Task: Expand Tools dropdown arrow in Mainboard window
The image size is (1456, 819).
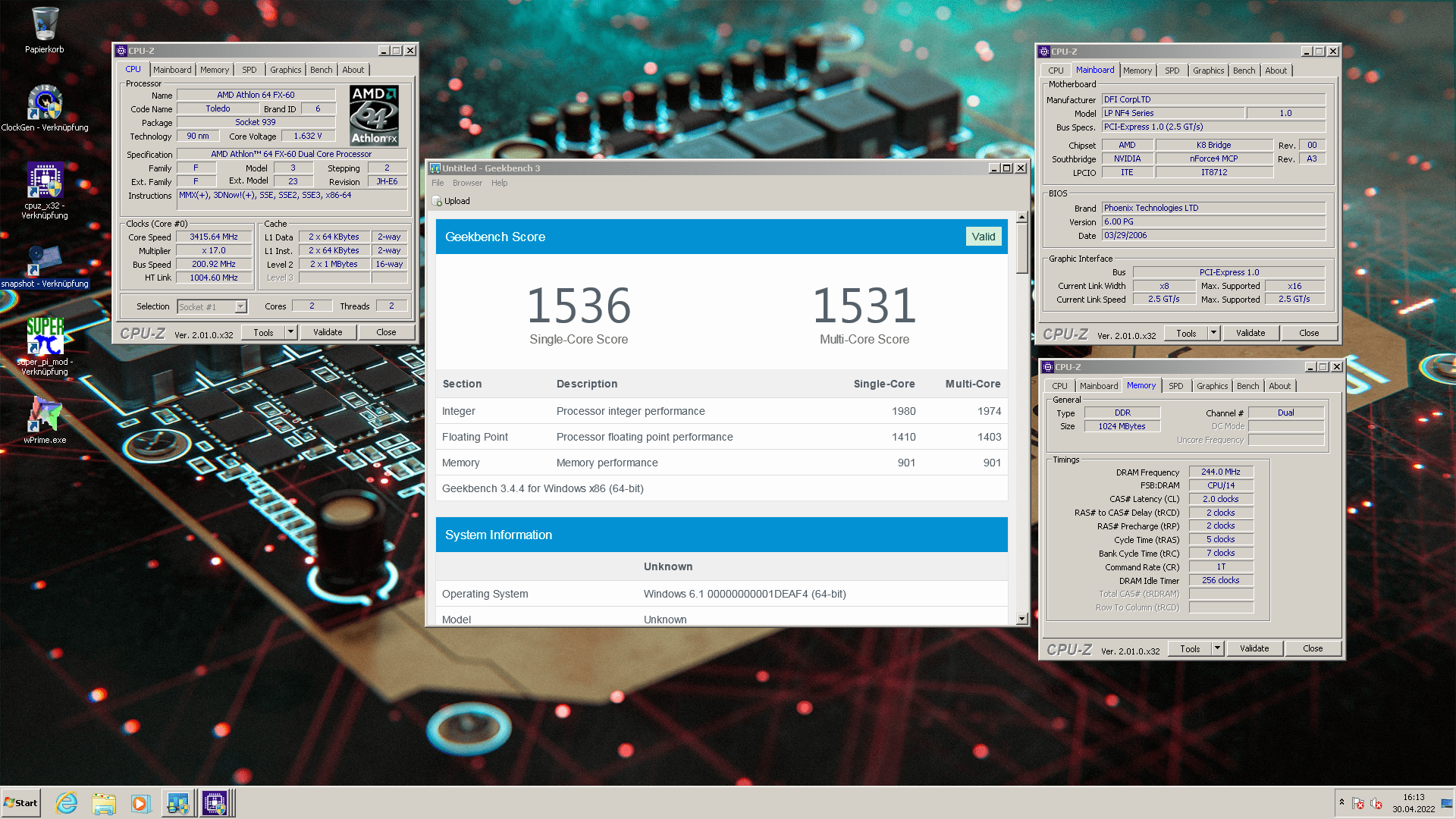Action: (x=1213, y=333)
